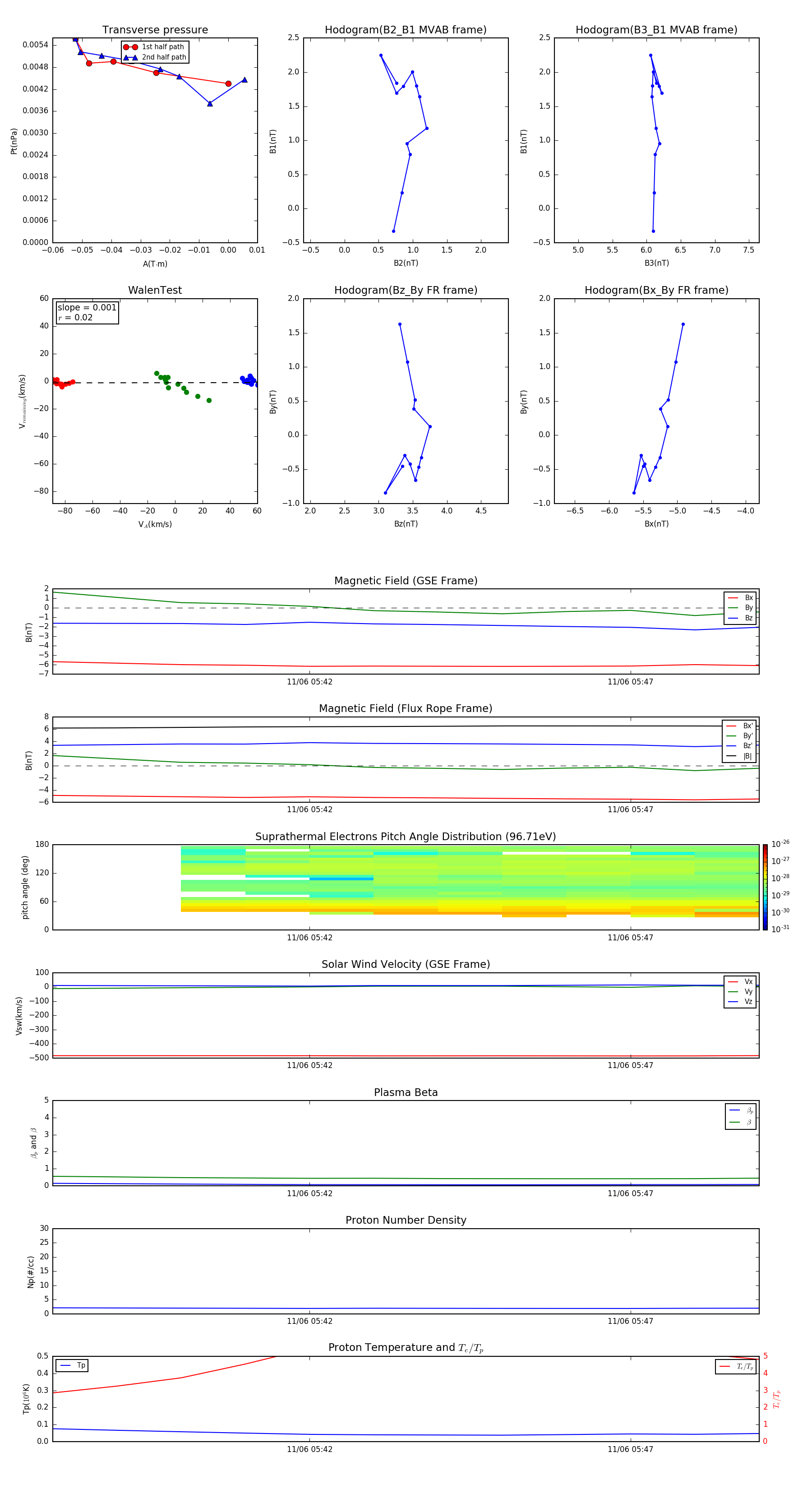Click the "Magnetic Field (Flux Rope Frame)" title
The image size is (812, 1489).
coord(406,709)
